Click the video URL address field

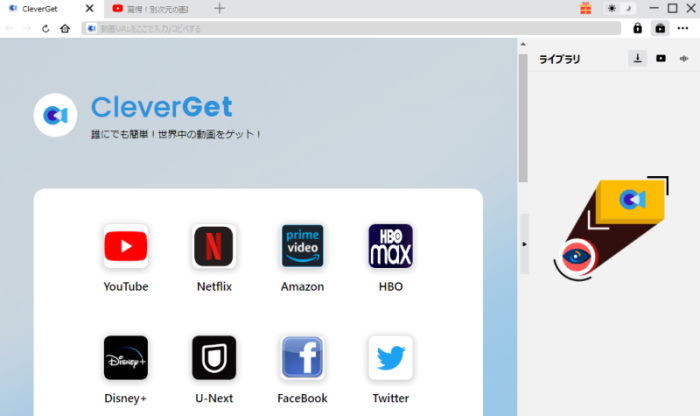pyautogui.click(x=351, y=28)
